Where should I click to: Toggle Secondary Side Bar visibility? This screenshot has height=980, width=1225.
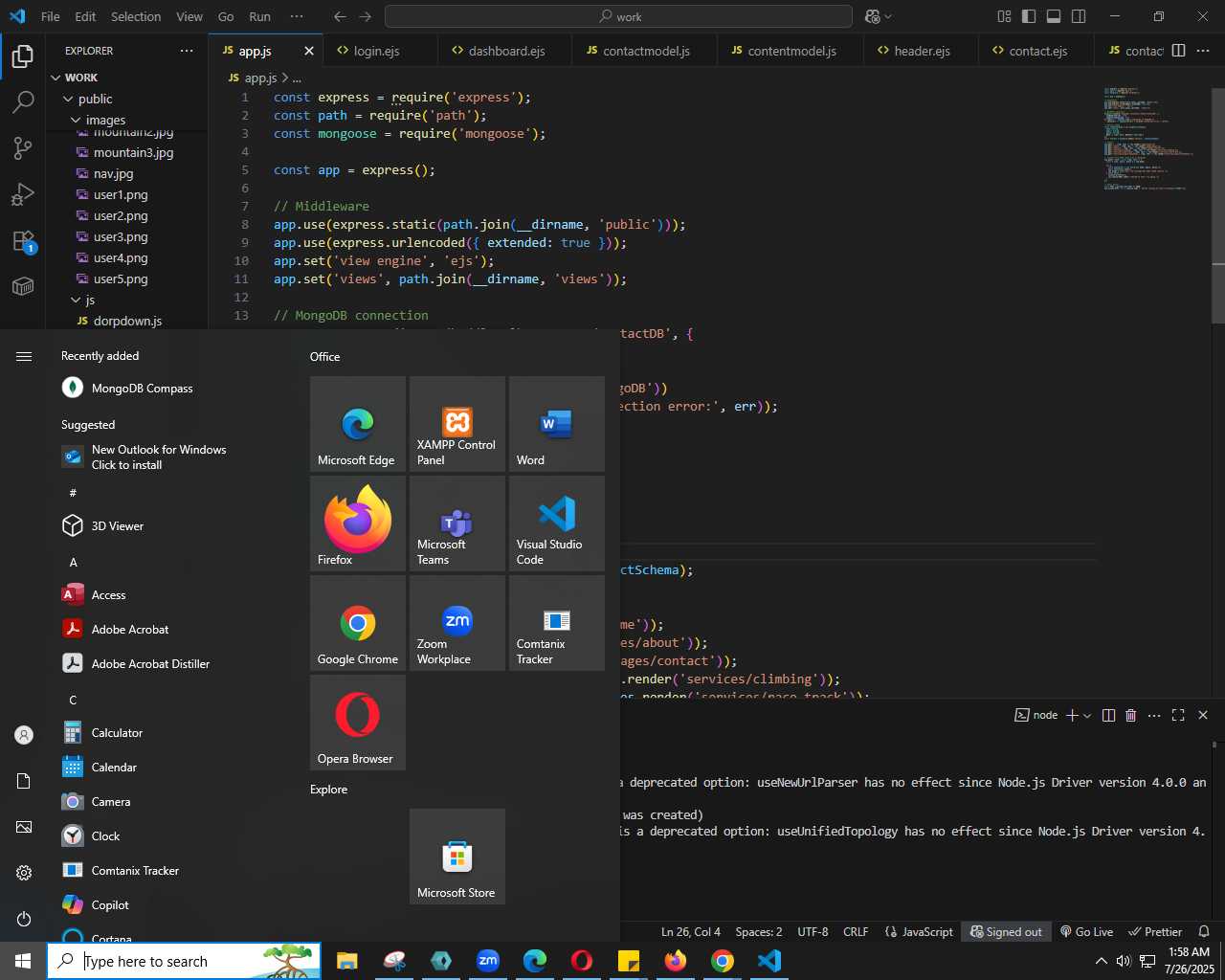click(x=1079, y=16)
